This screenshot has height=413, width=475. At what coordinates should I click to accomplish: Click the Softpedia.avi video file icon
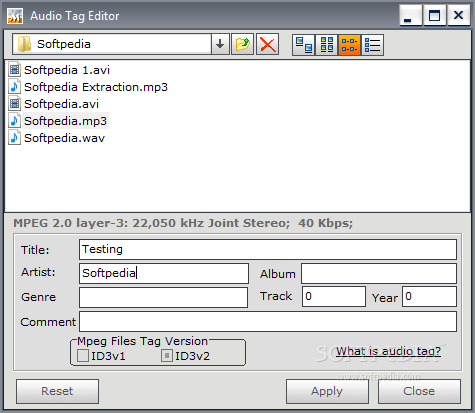tap(14, 104)
